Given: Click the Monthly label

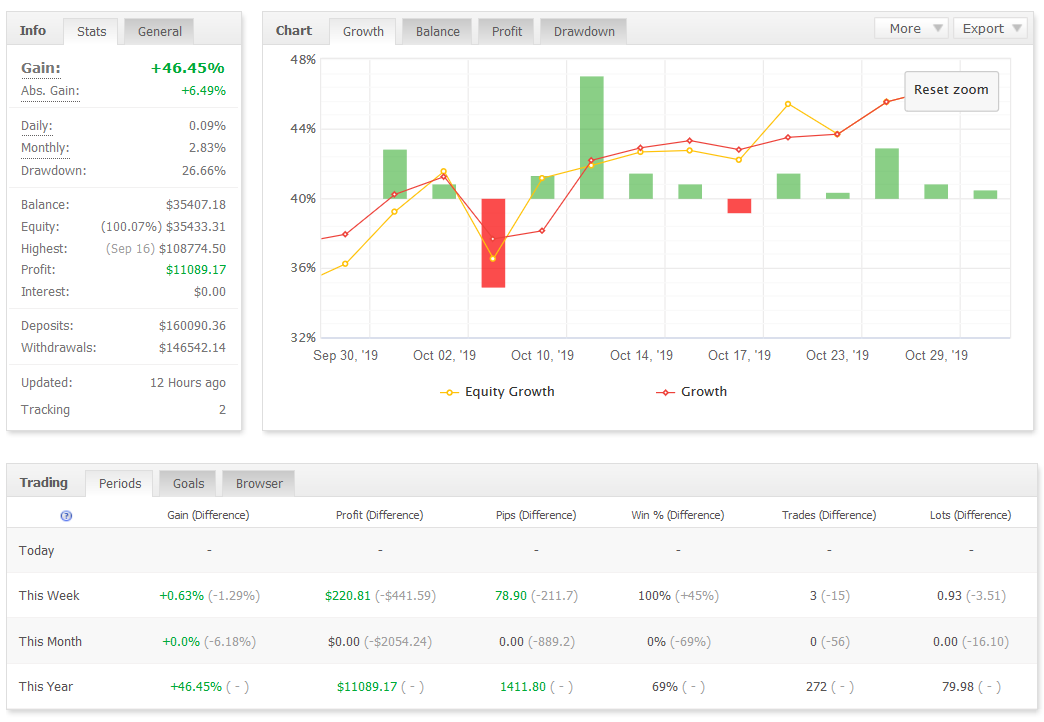Looking at the screenshot, I should click(45, 148).
